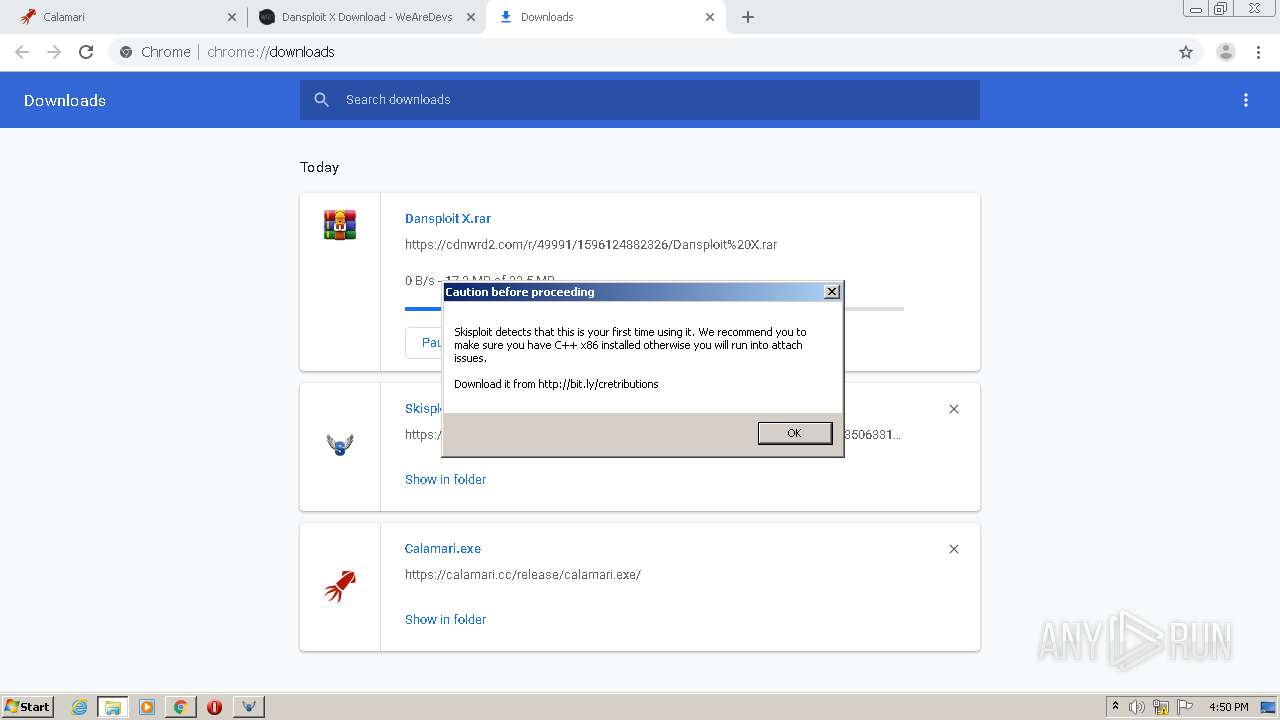
Task: Reload the downloads page
Action: click(86, 52)
